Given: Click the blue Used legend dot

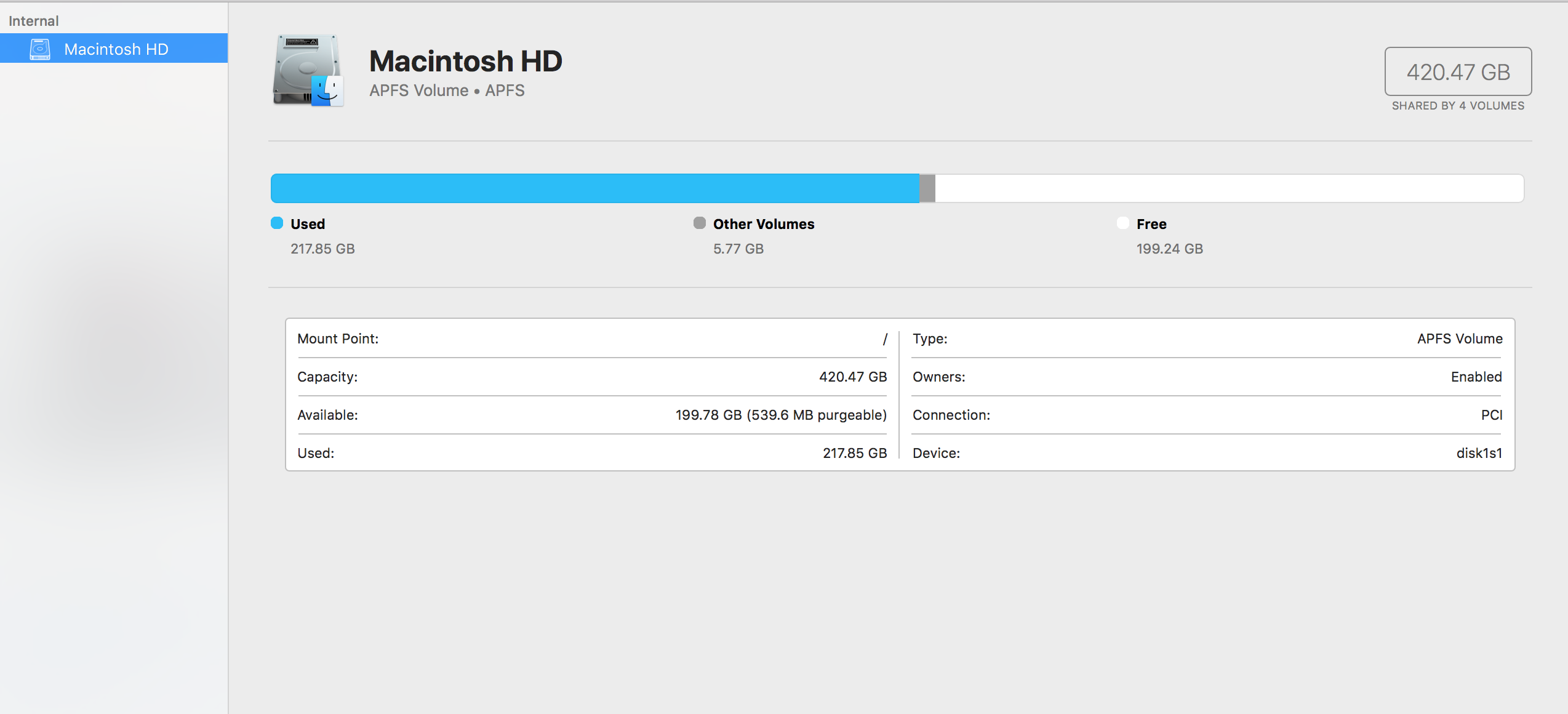Looking at the screenshot, I should [x=277, y=223].
